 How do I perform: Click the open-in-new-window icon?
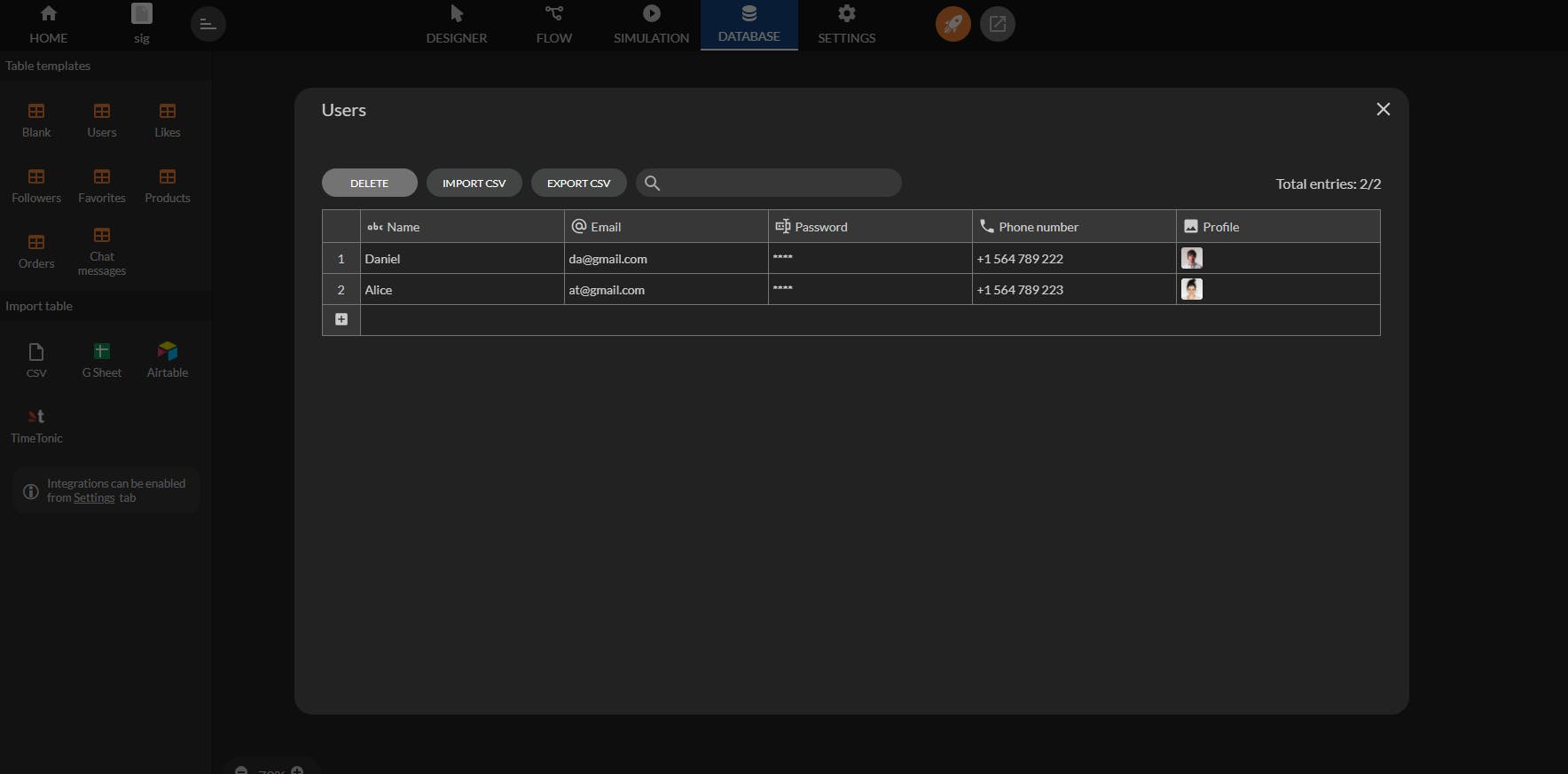pos(998,24)
